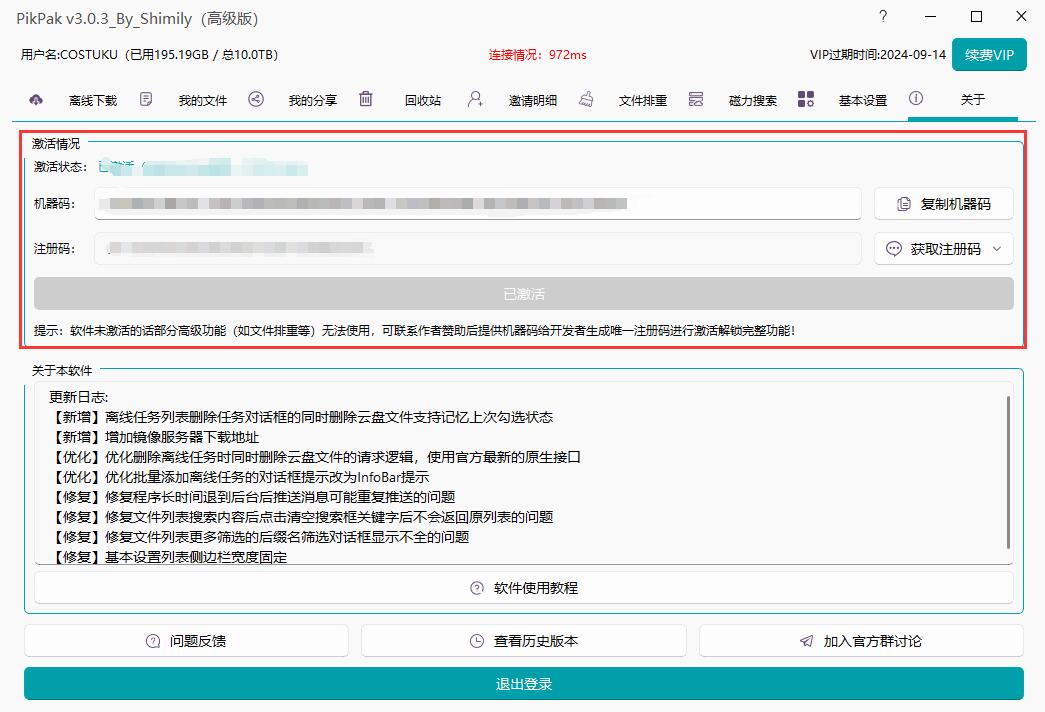The image size is (1045, 712).
Task: Open 查看历史版本
Action: point(524,641)
